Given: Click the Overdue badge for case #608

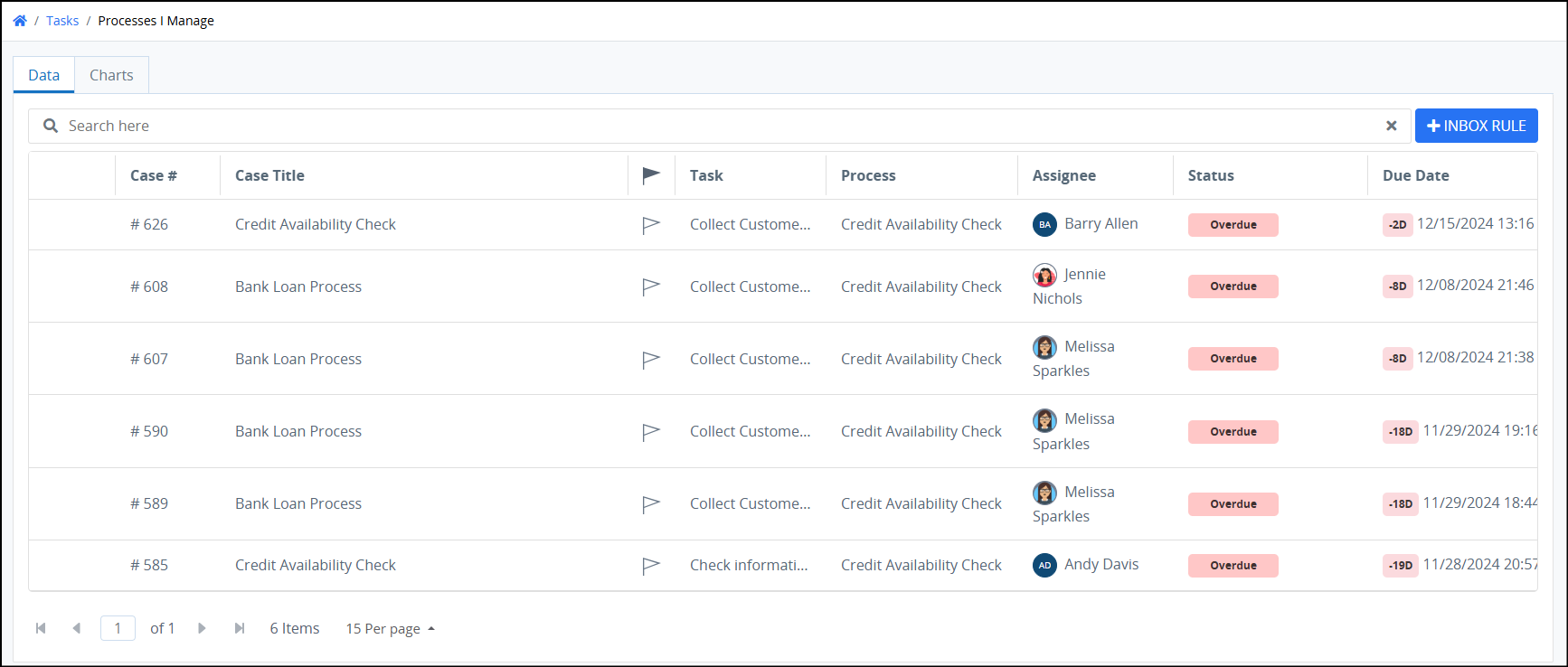Looking at the screenshot, I should pyautogui.click(x=1233, y=287).
